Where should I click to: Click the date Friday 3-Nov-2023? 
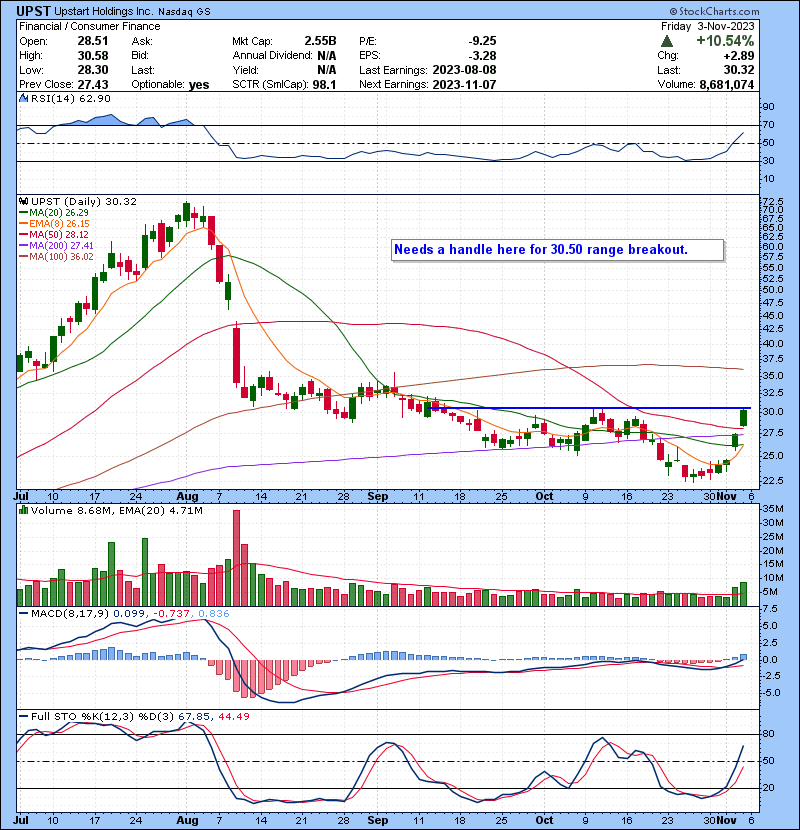[707, 26]
